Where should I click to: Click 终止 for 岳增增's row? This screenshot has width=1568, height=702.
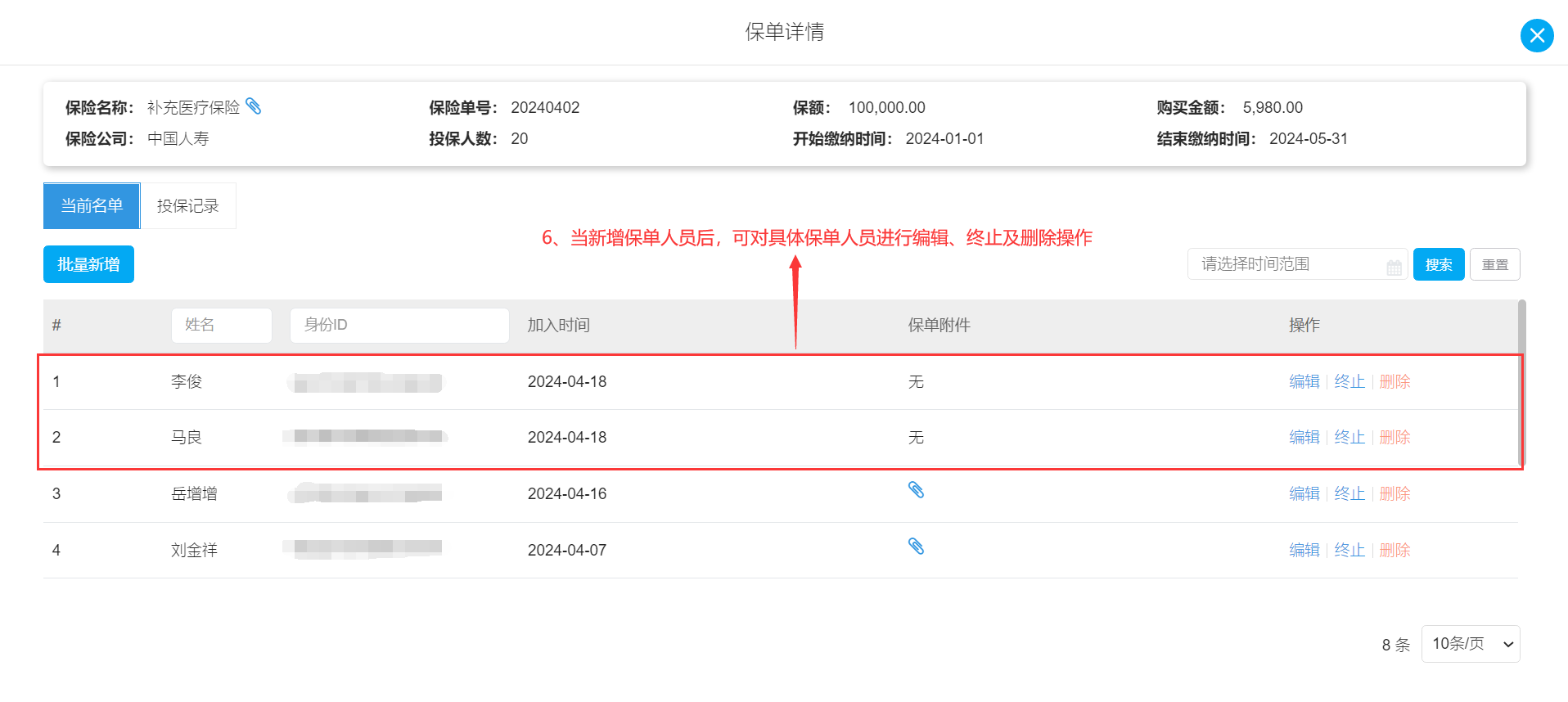click(x=1349, y=493)
